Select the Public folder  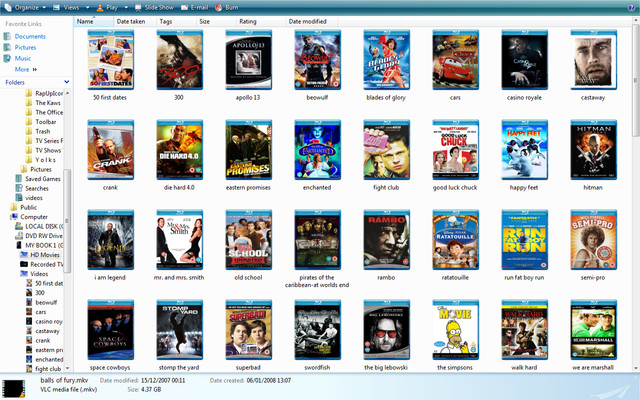click(23, 207)
